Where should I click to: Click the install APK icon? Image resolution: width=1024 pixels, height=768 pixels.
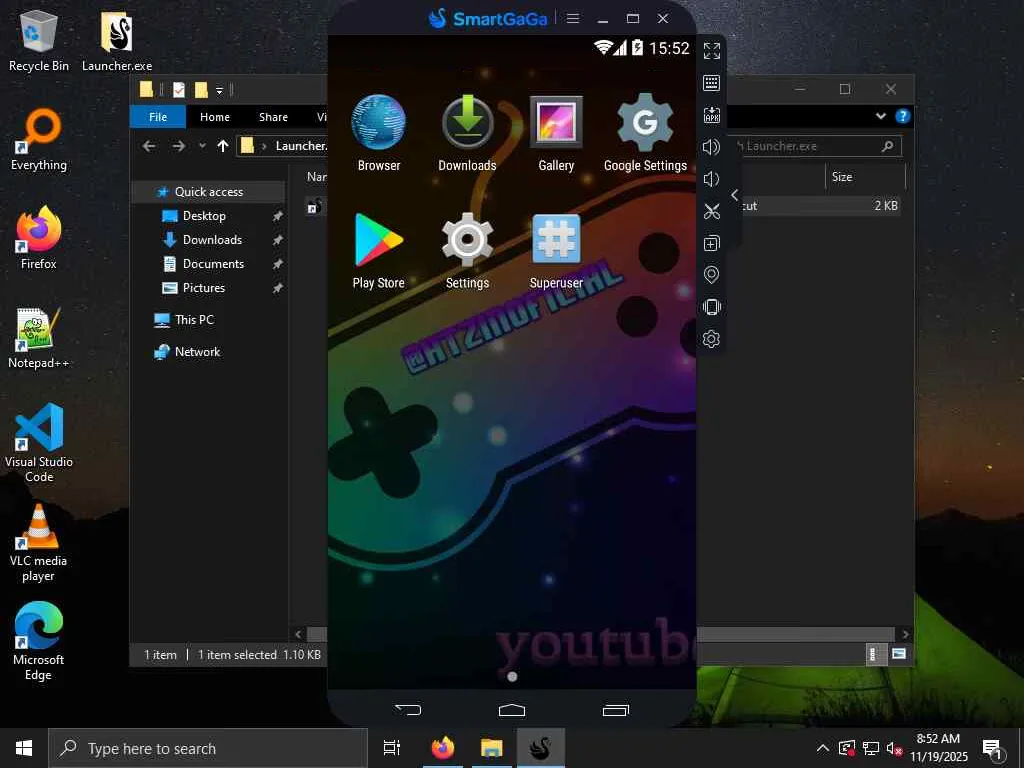pos(712,115)
